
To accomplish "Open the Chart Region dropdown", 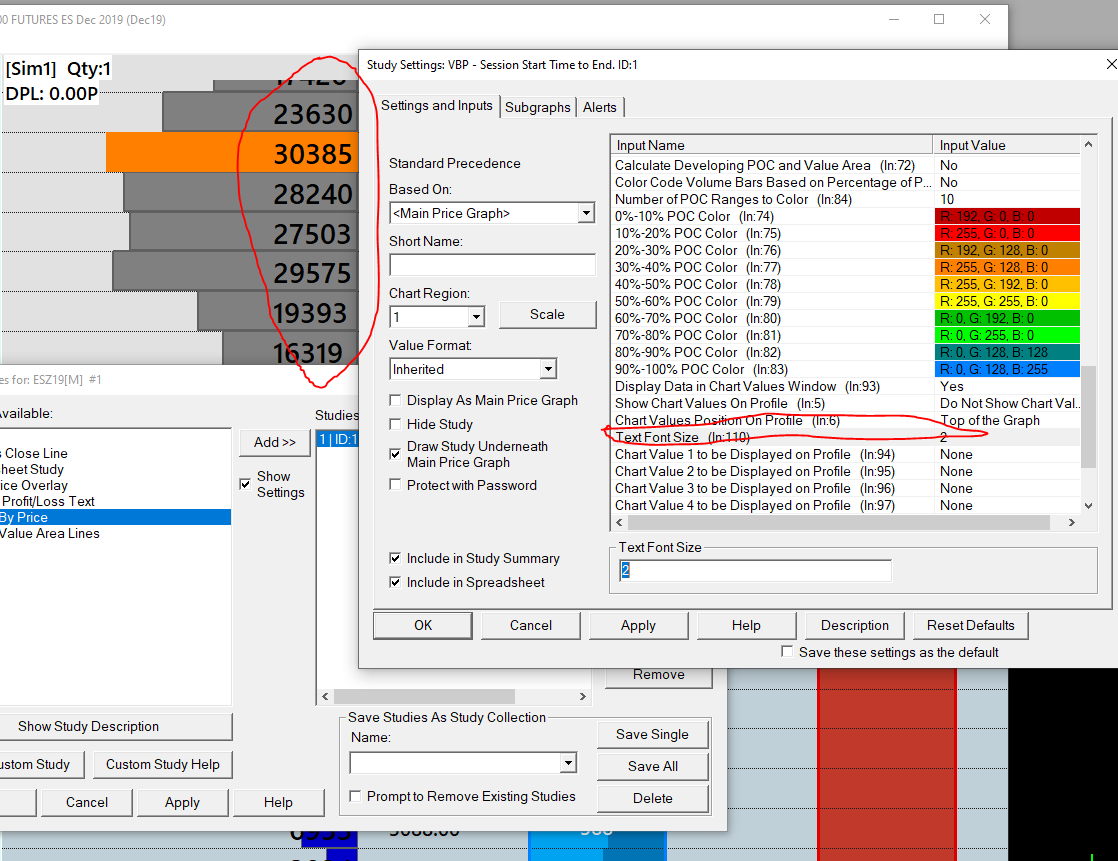I will coord(476,317).
